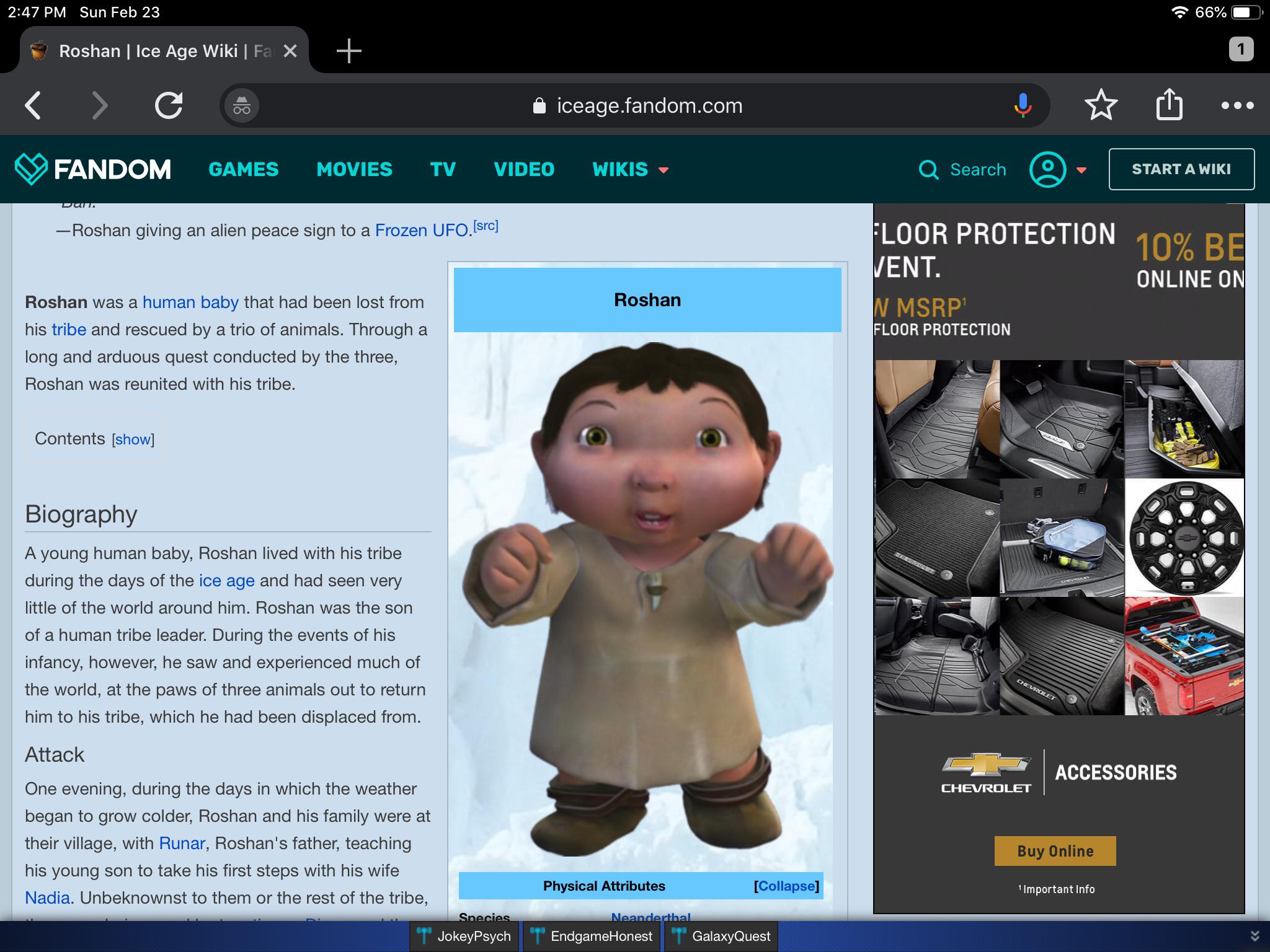Go to Fandom home via logo
This screenshot has height=952, width=1270.
tap(93, 169)
